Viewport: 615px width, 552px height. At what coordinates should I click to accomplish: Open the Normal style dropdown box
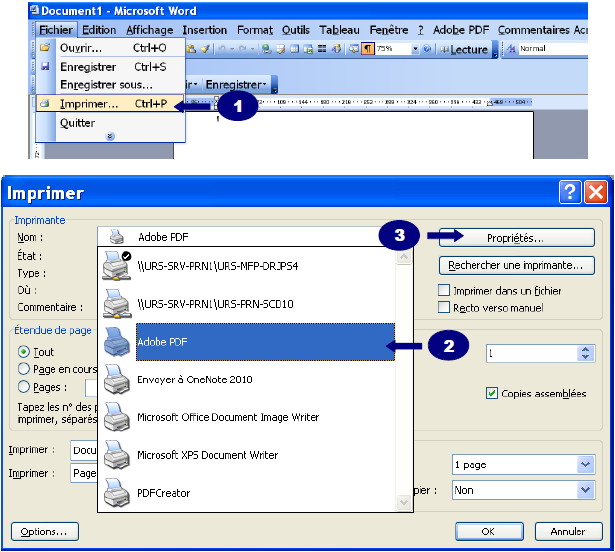[x=552, y=49]
